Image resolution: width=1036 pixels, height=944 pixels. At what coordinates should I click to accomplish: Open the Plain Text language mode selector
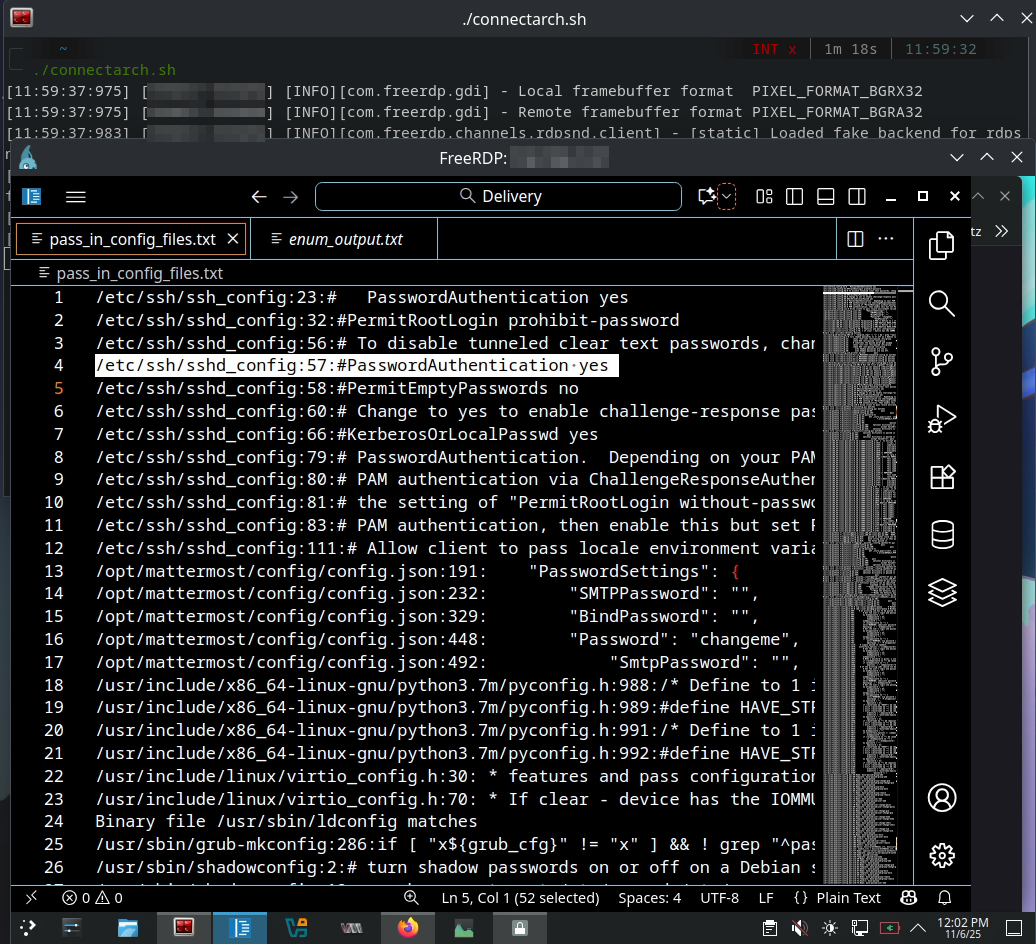click(837, 898)
